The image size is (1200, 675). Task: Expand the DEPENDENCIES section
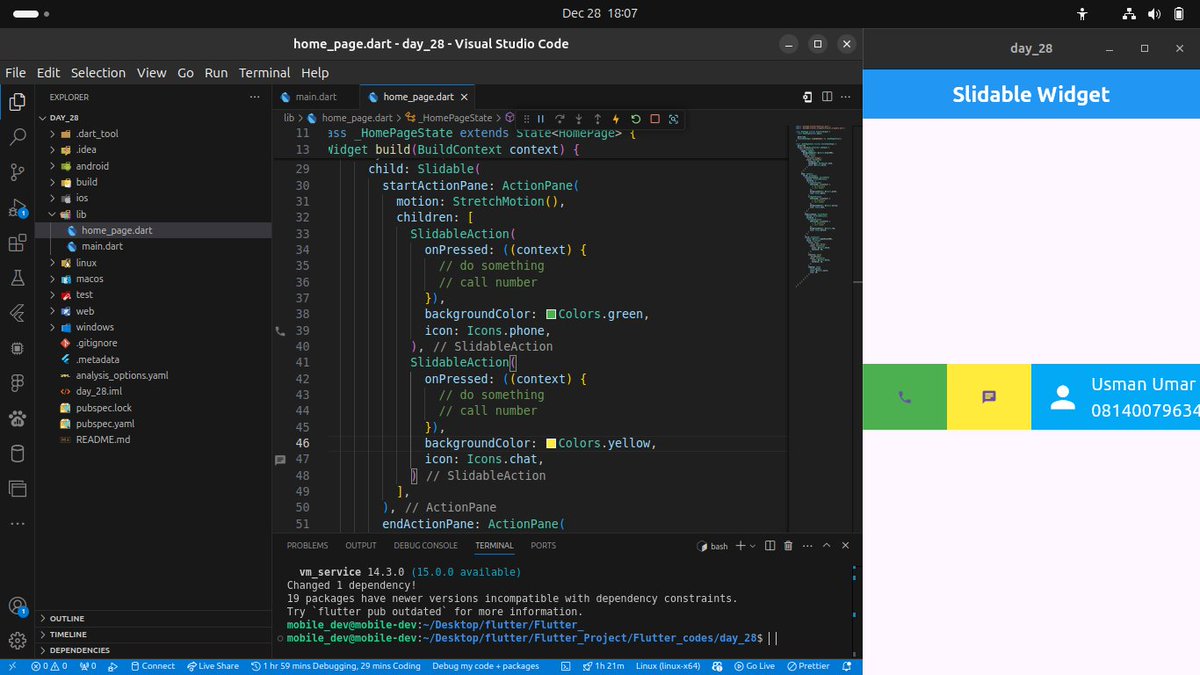(154, 650)
